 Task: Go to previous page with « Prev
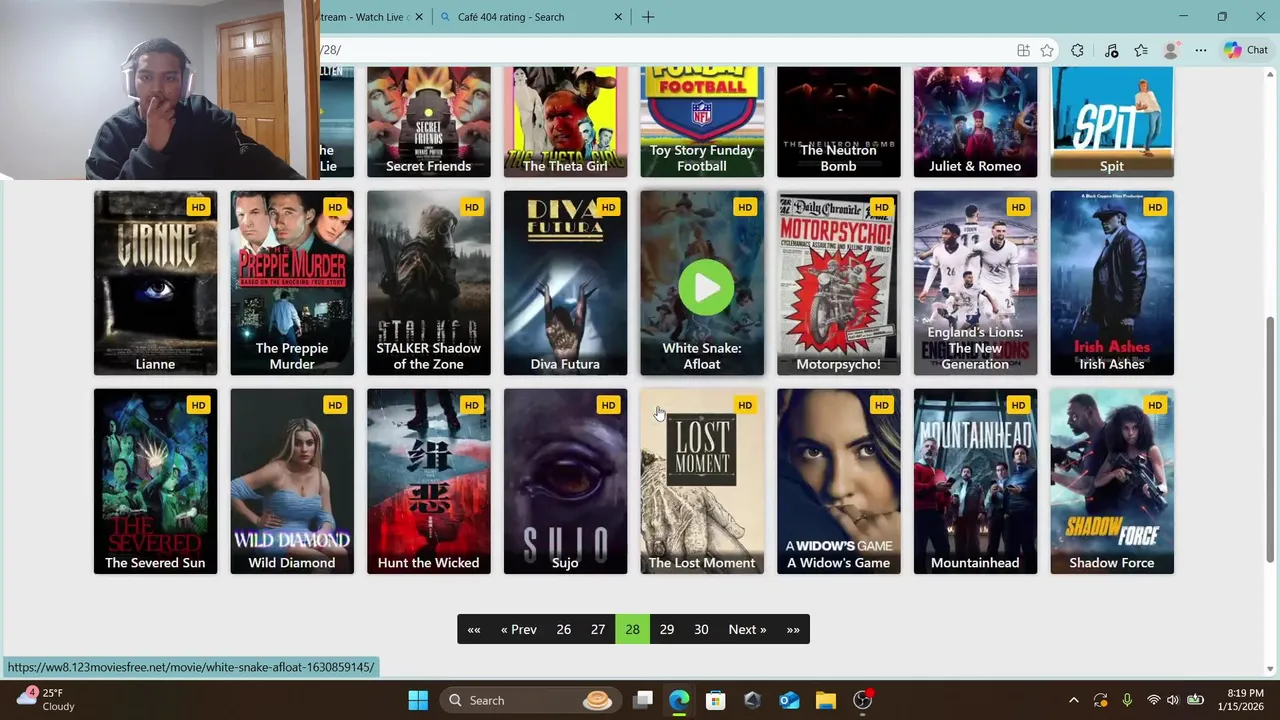(x=519, y=629)
